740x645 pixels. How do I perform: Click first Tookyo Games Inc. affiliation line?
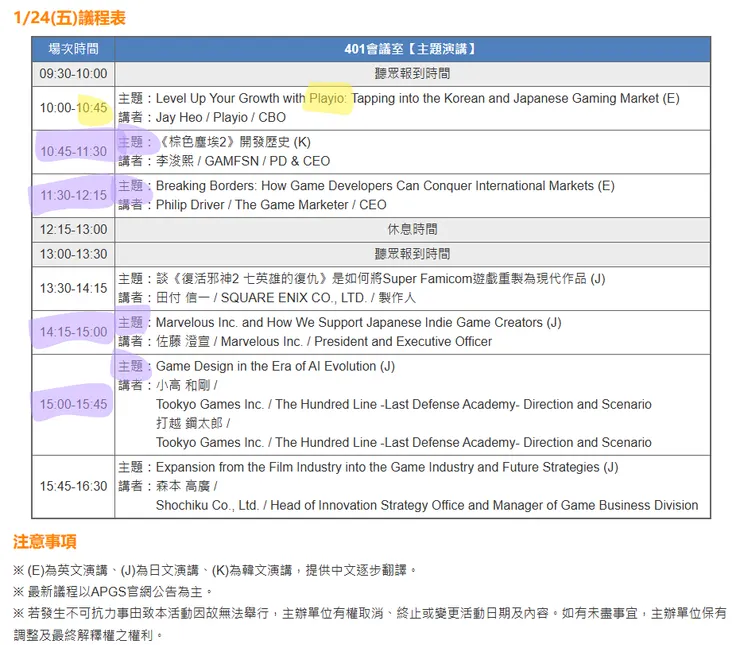coord(404,404)
